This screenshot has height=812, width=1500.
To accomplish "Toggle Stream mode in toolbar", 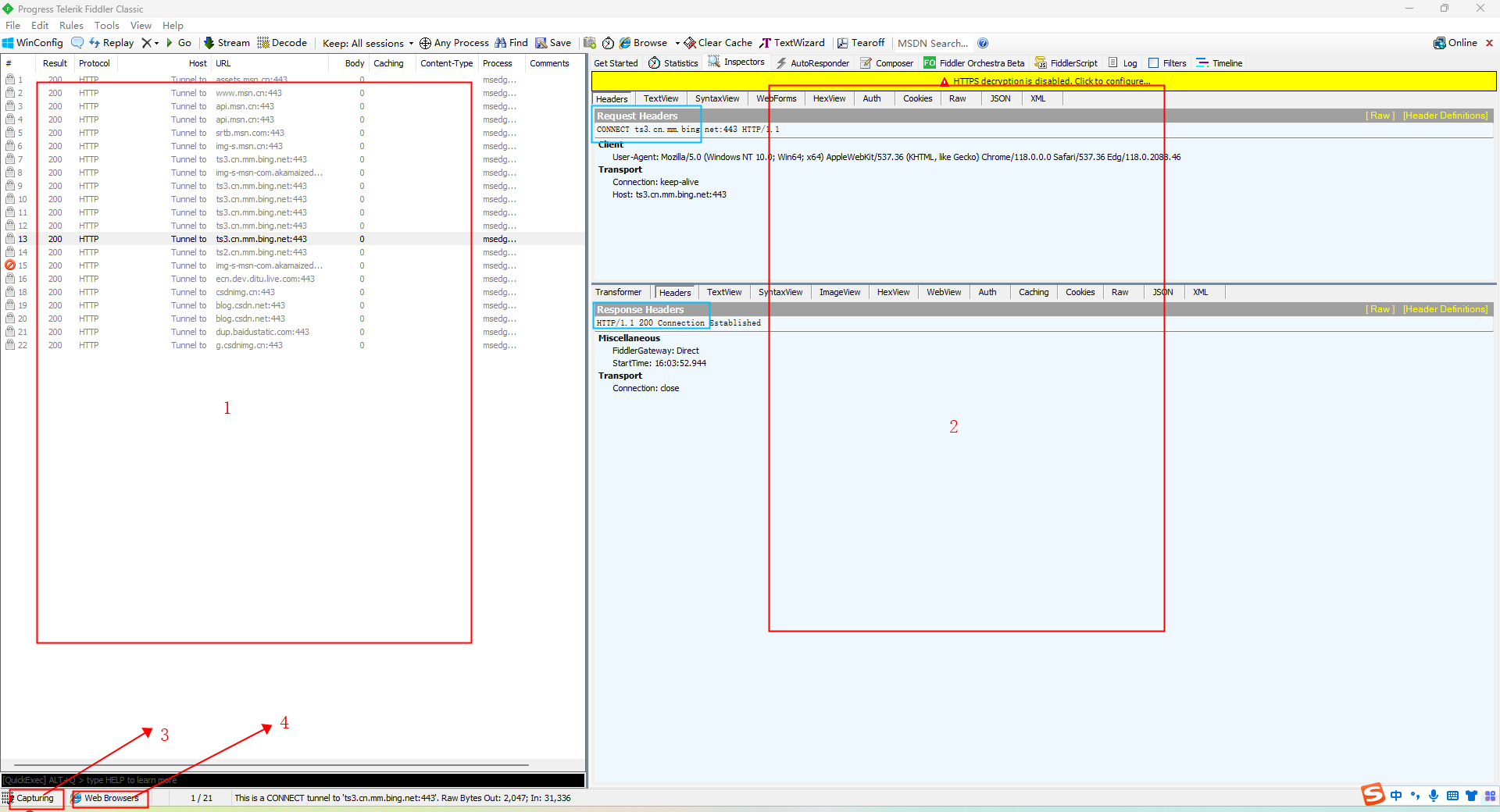I will (227, 43).
